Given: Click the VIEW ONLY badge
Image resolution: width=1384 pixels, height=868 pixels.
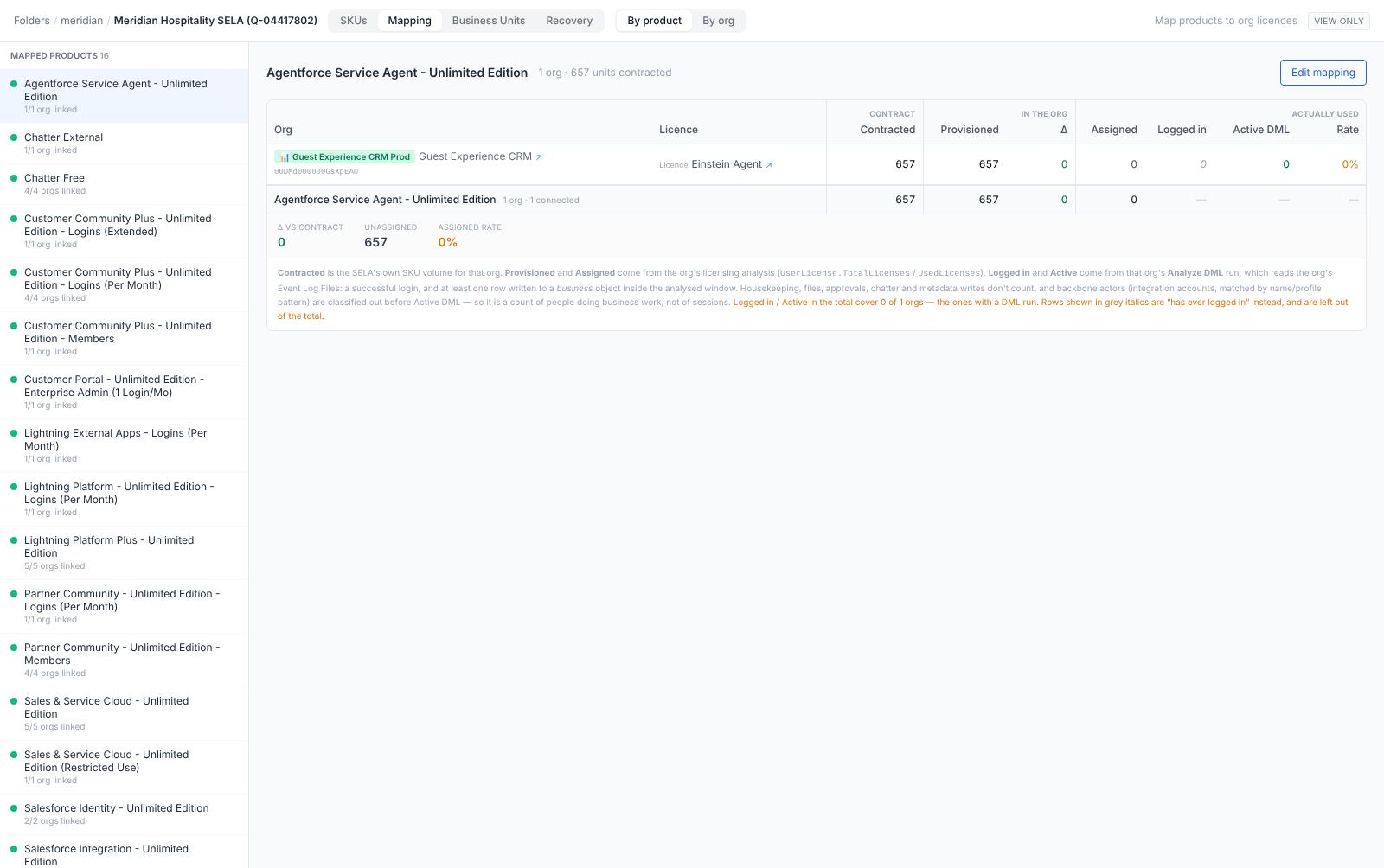Looking at the screenshot, I should coord(1338,21).
